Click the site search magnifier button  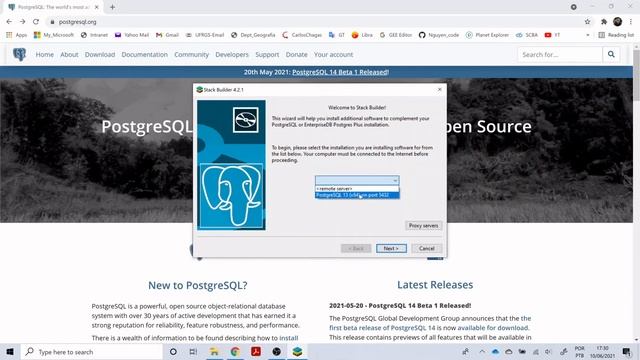click(x=611, y=54)
